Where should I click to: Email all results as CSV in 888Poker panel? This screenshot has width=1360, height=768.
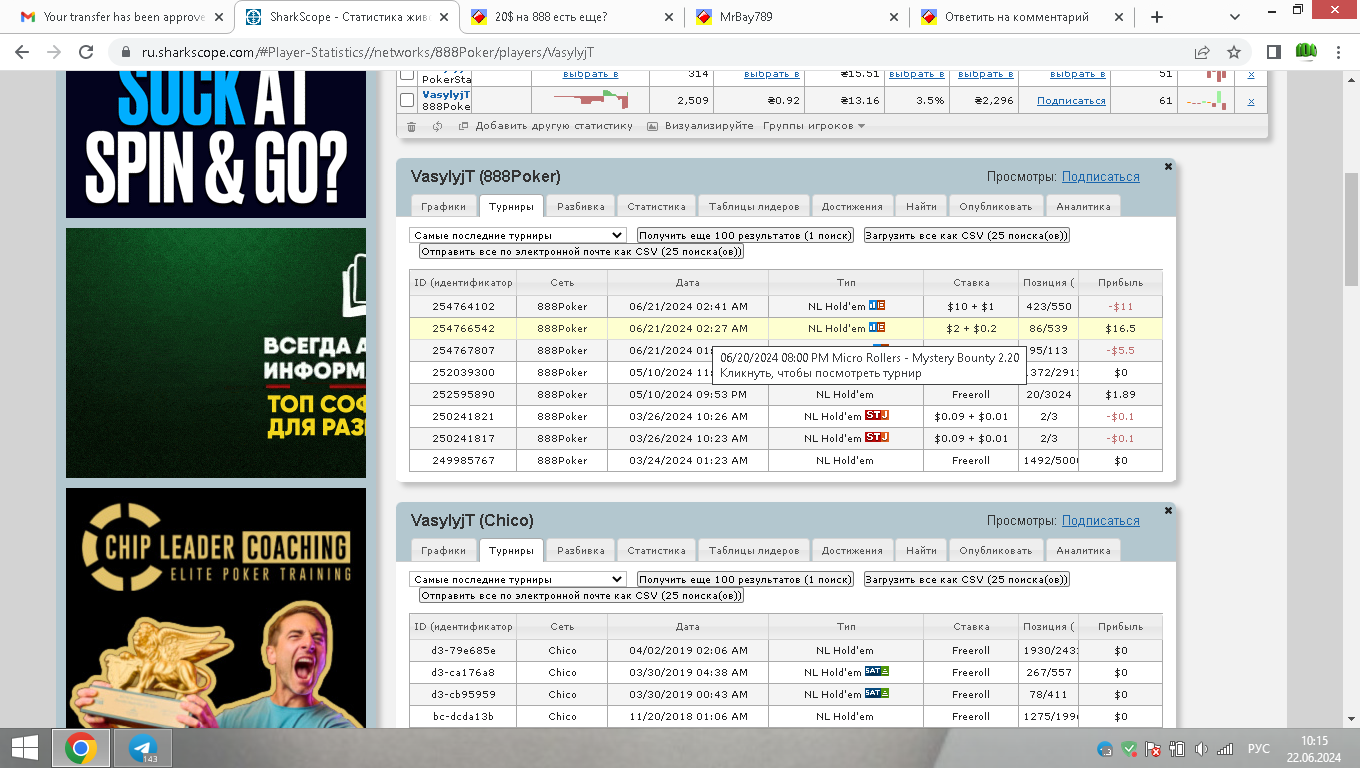581,251
